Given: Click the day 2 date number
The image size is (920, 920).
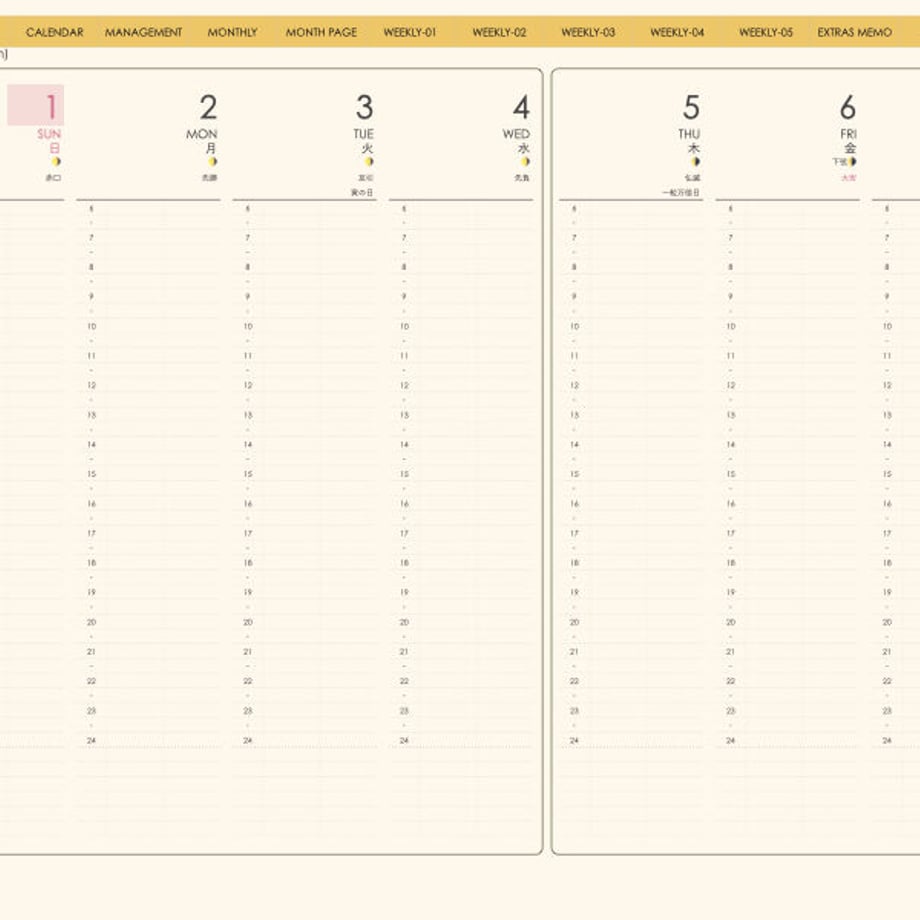Looking at the screenshot, I should pos(208,107).
